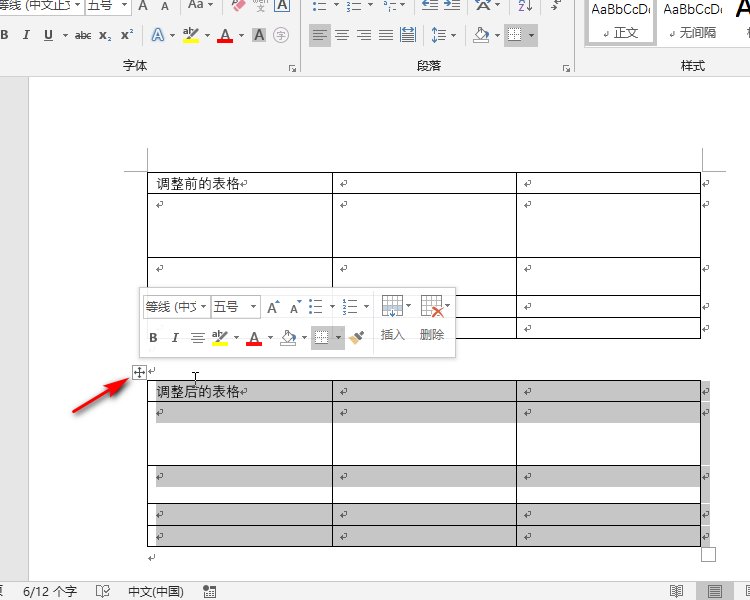Select the 无间隔 style
The image size is (750, 600).
pyautogui.click(x=692, y=22)
